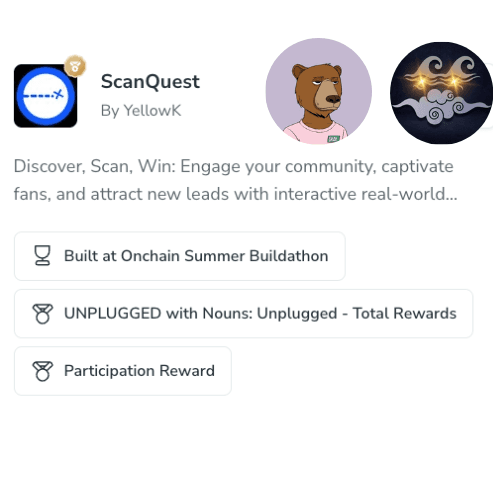Click medal icon beside Participation Reward
500x500 pixels.
pyautogui.click(x=43, y=371)
